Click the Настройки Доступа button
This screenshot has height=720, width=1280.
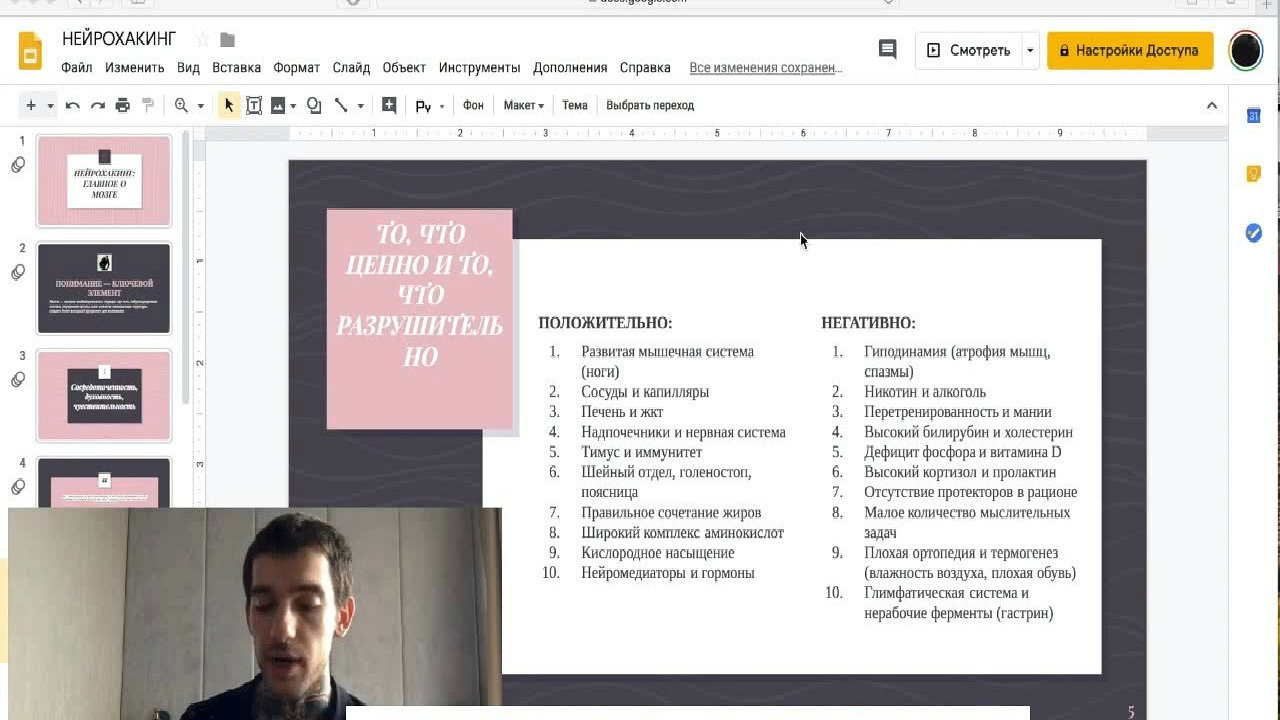[1129, 50]
